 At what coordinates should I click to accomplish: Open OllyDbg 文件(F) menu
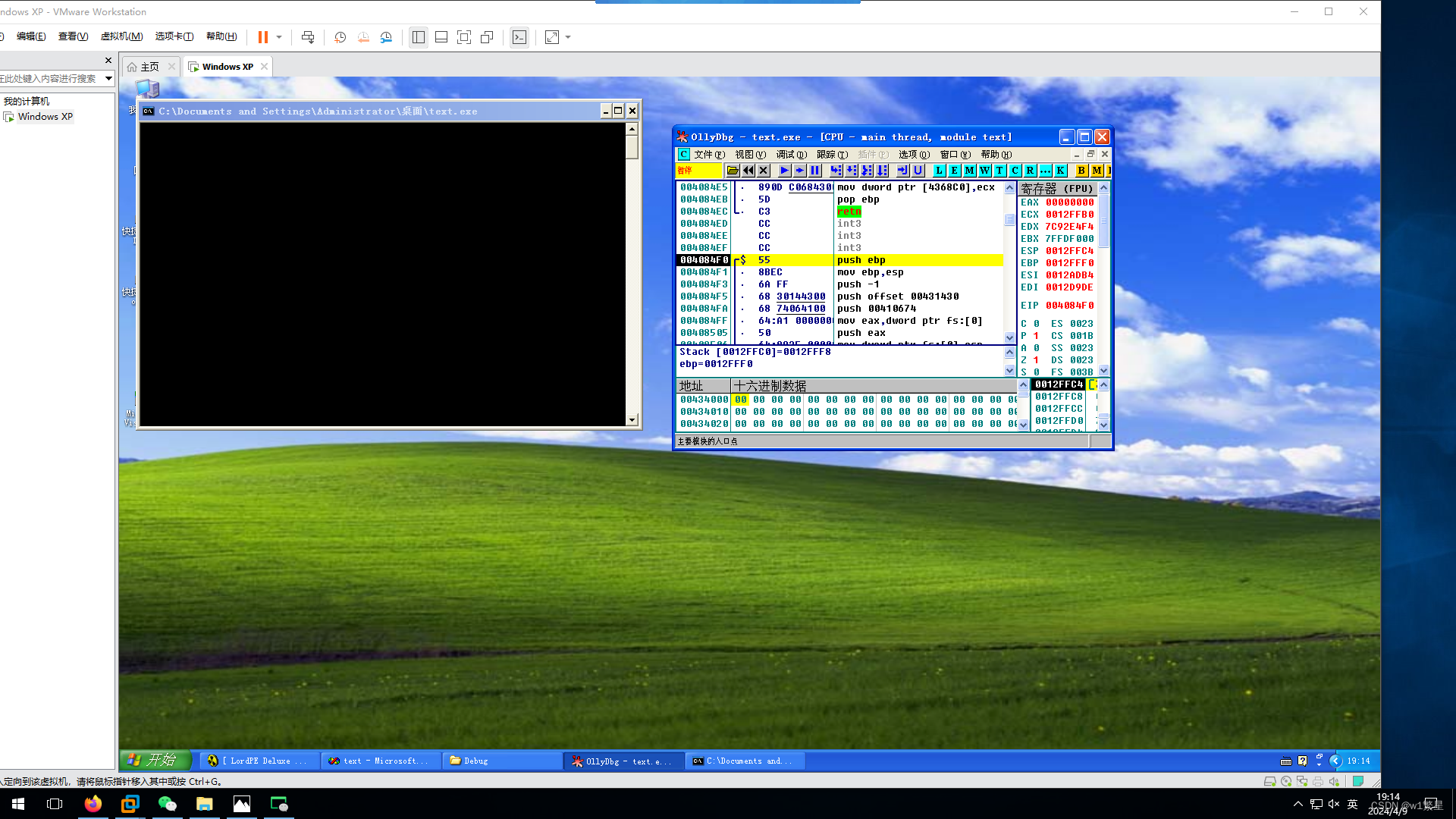coord(709,155)
